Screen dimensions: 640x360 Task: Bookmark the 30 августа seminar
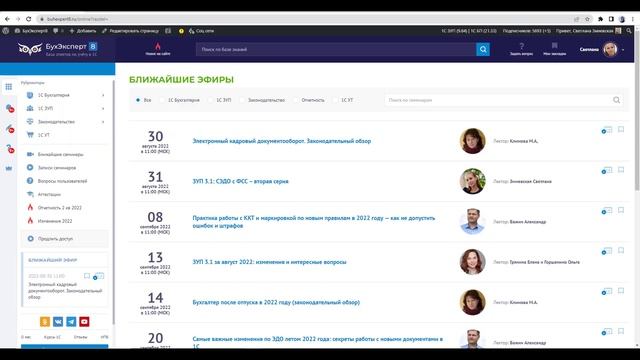(x=621, y=129)
